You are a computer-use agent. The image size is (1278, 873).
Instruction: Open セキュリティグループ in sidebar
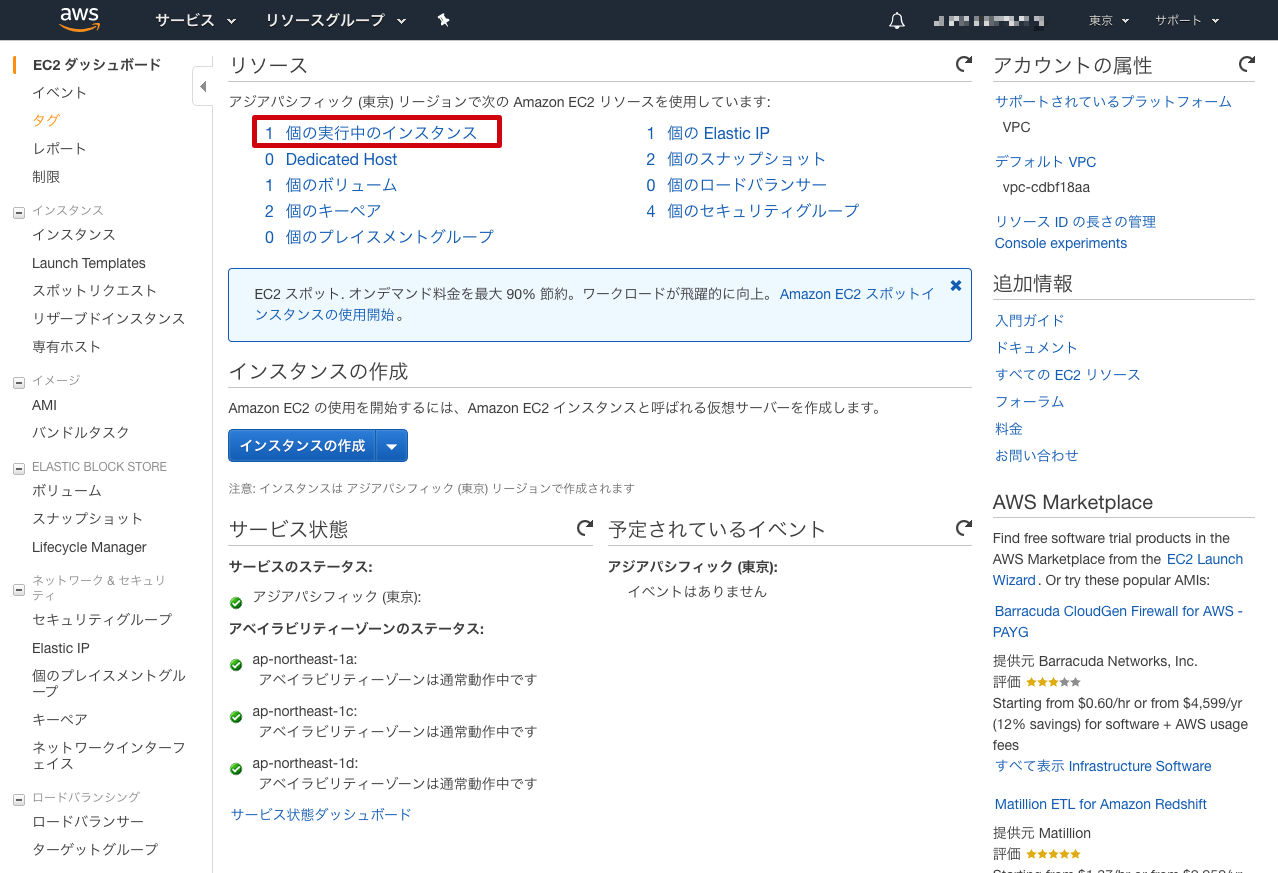[x=101, y=619]
